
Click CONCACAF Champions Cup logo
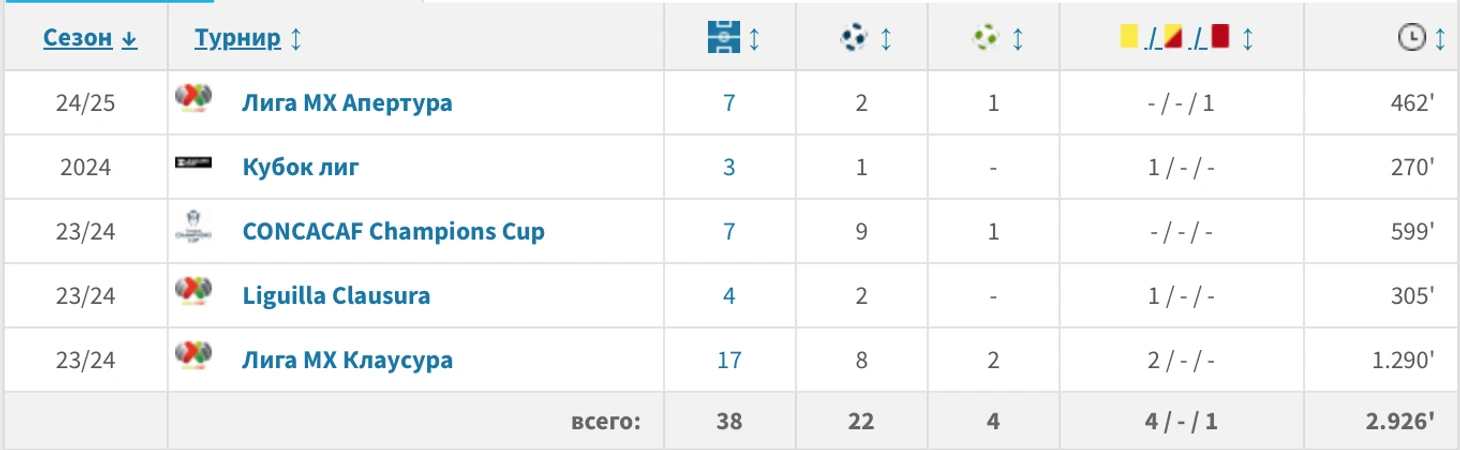[193, 229]
